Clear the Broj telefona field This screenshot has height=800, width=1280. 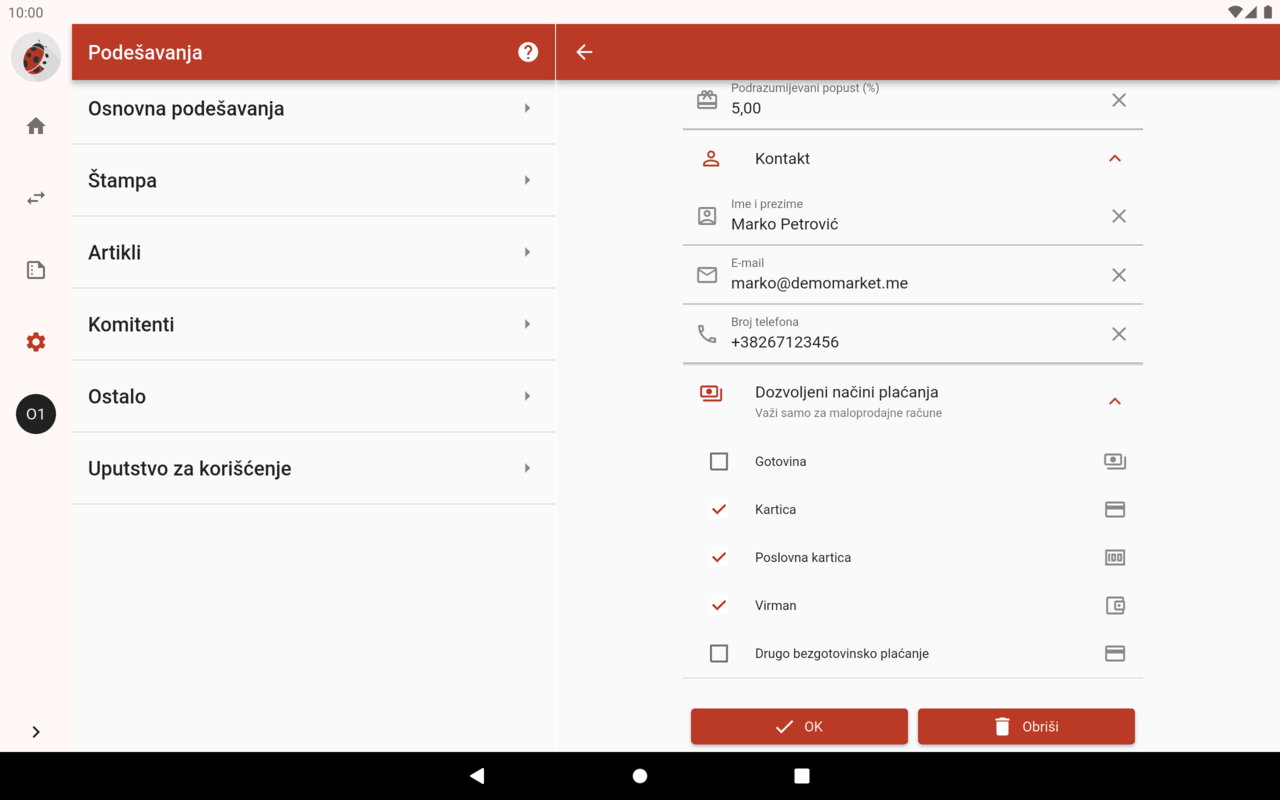(1119, 334)
